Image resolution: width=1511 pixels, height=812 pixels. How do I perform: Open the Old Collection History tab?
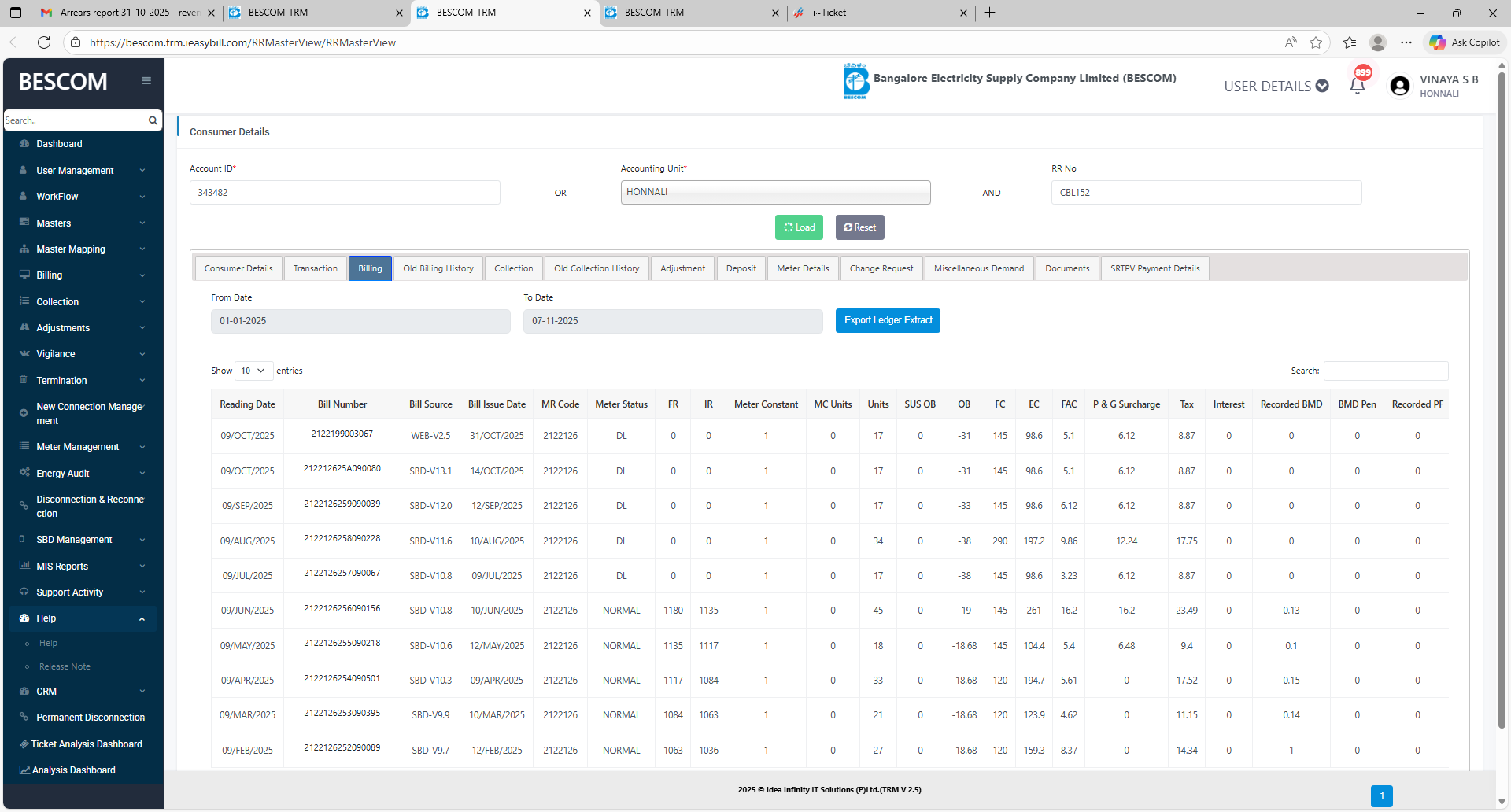coord(597,268)
